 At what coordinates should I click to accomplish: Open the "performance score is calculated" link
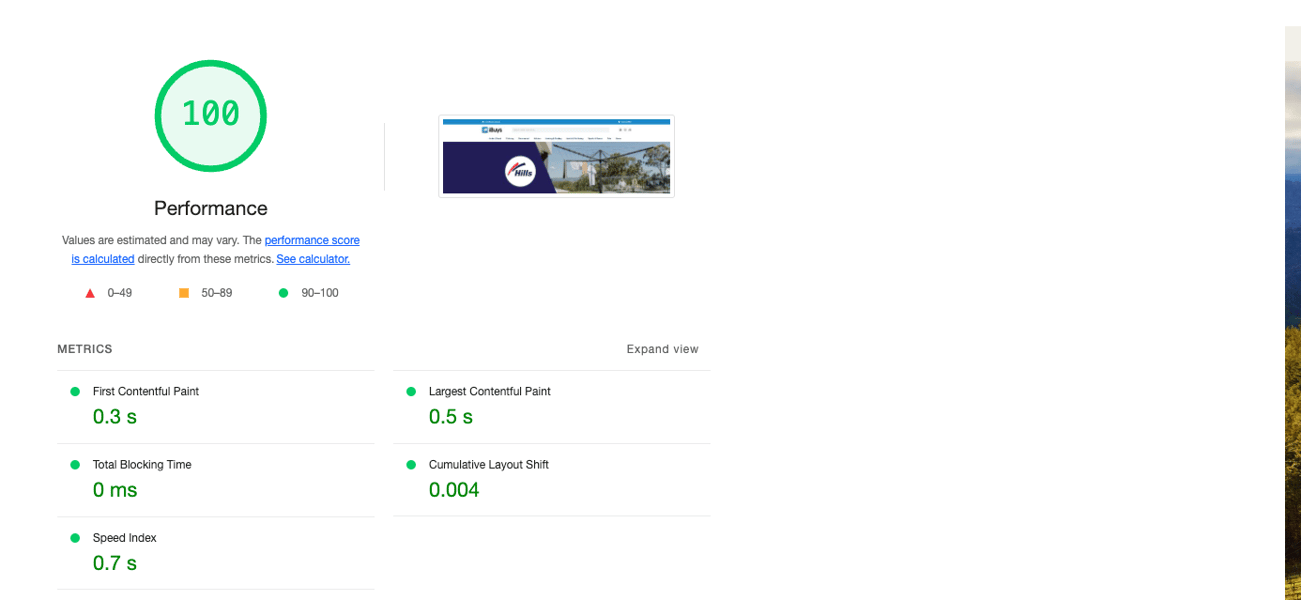311,240
